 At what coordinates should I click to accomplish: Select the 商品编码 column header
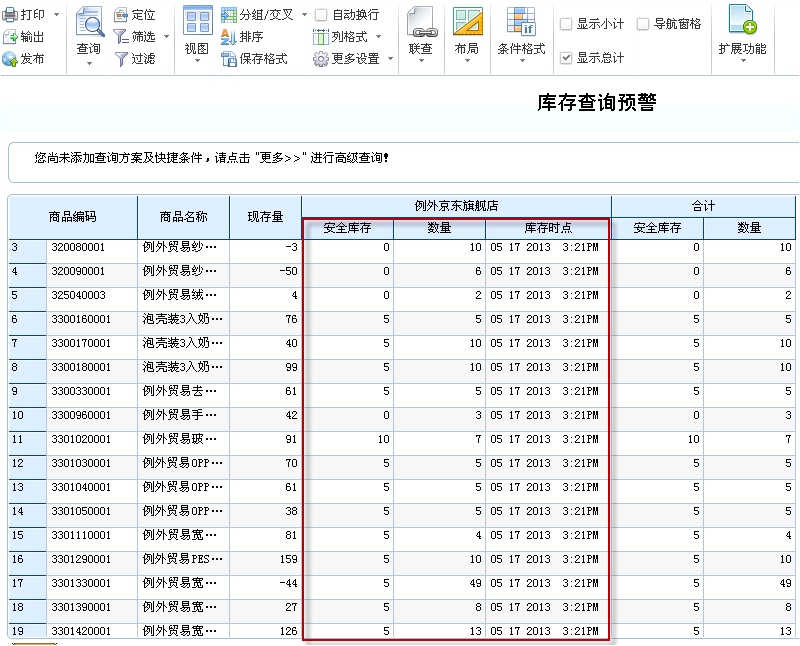click(x=73, y=217)
